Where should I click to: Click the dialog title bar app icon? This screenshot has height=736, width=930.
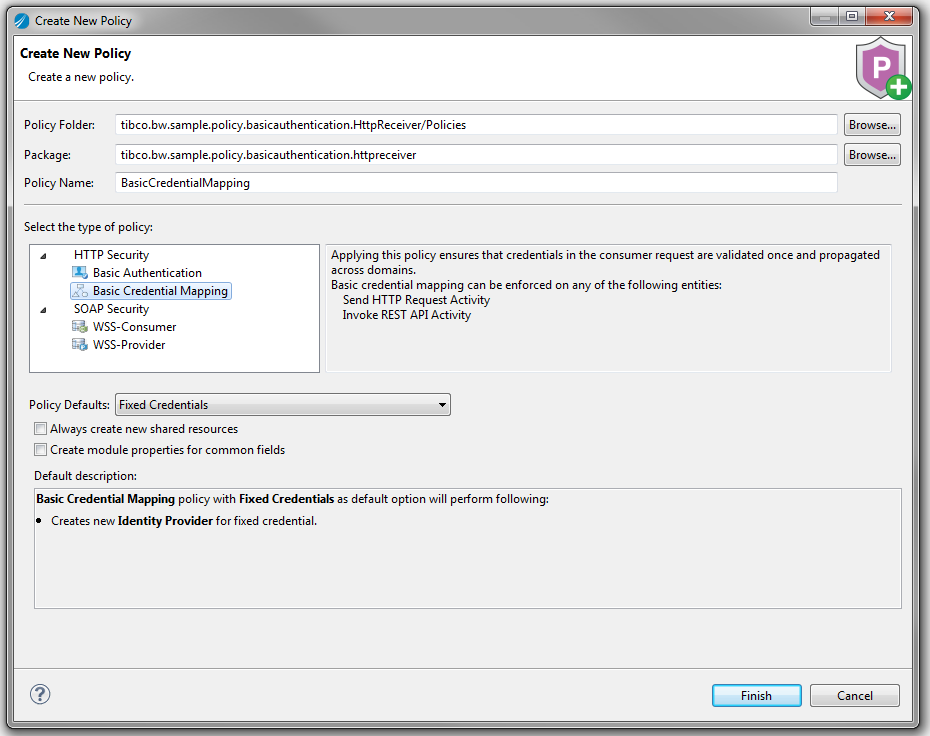[22, 21]
